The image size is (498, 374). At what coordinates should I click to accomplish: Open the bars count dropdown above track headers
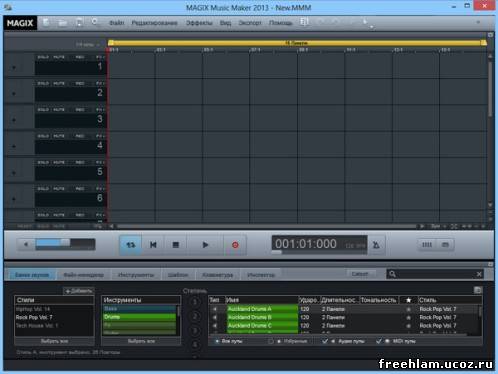point(88,44)
